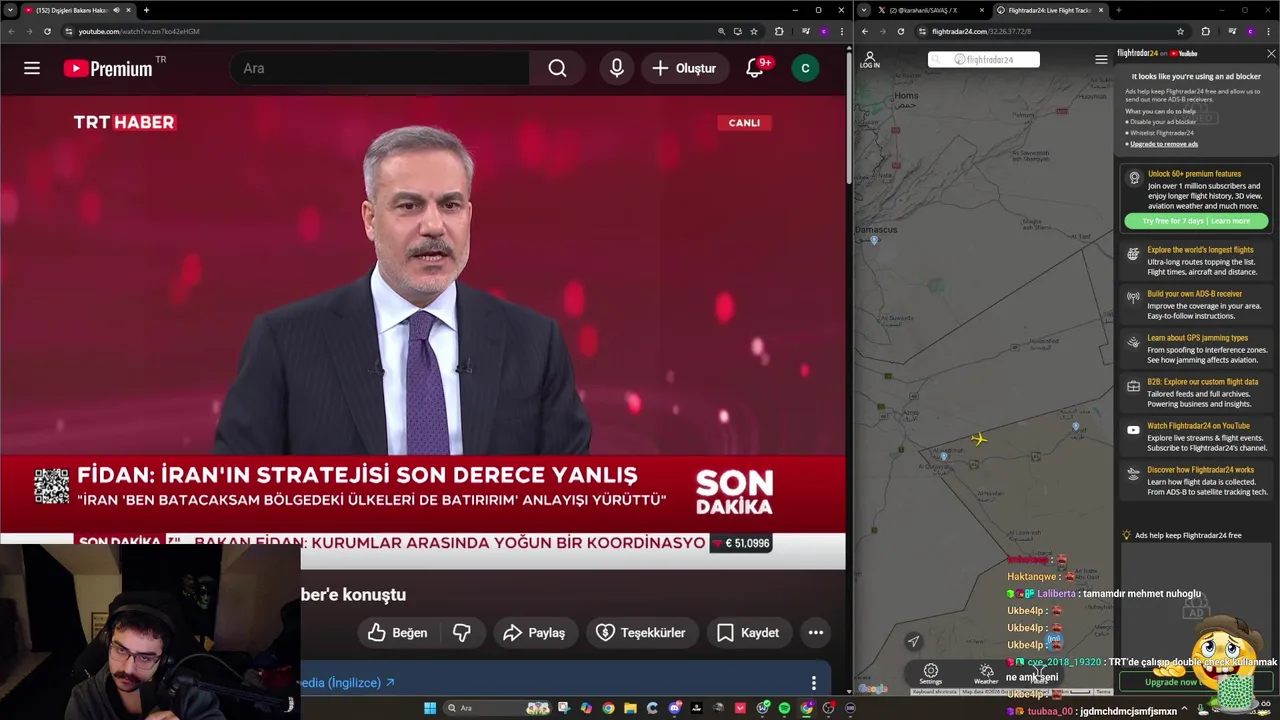
Task: Open tab search dropdown in YouTube window
Action: [x=9, y=10]
